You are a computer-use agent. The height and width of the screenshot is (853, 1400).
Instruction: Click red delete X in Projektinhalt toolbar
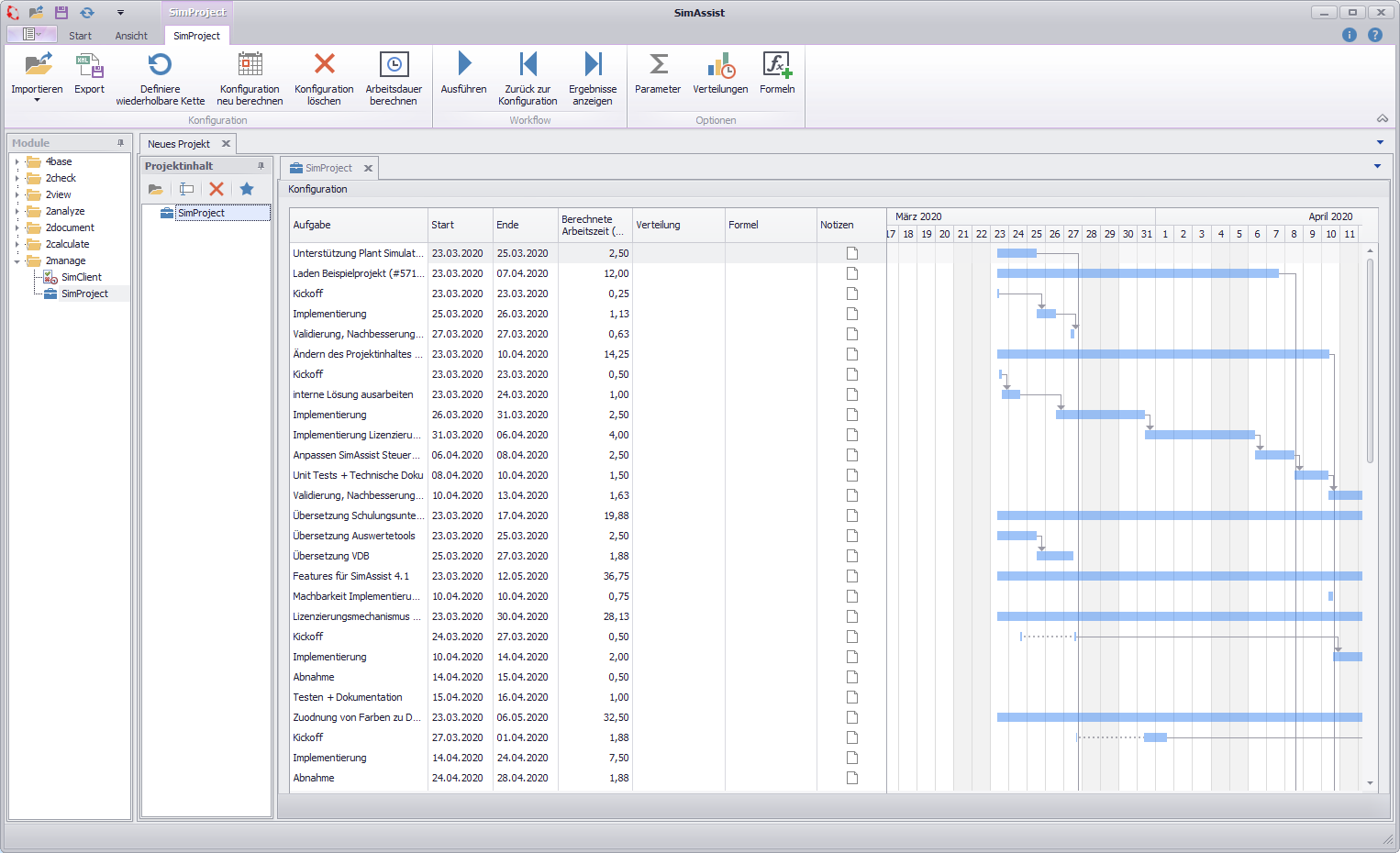(217, 189)
